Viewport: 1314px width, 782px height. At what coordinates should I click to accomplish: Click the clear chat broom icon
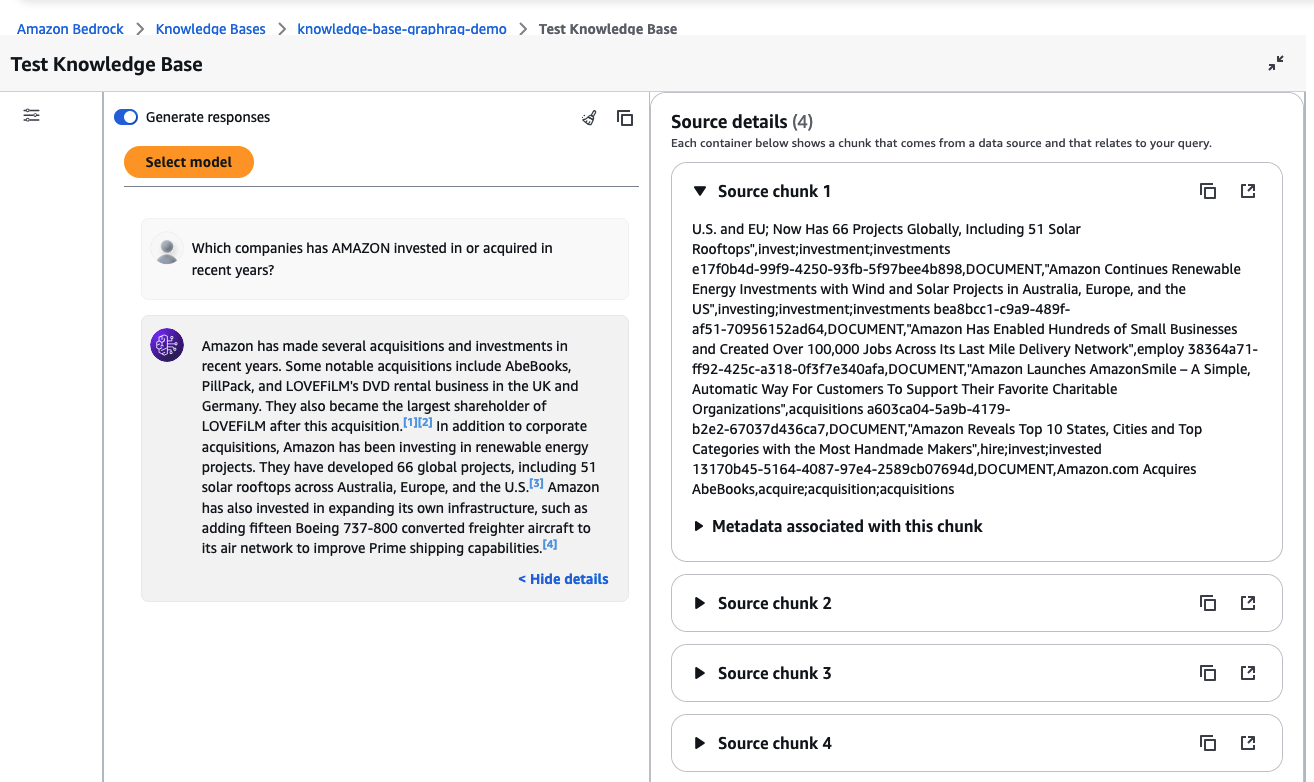pyautogui.click(x=589, y=118)
